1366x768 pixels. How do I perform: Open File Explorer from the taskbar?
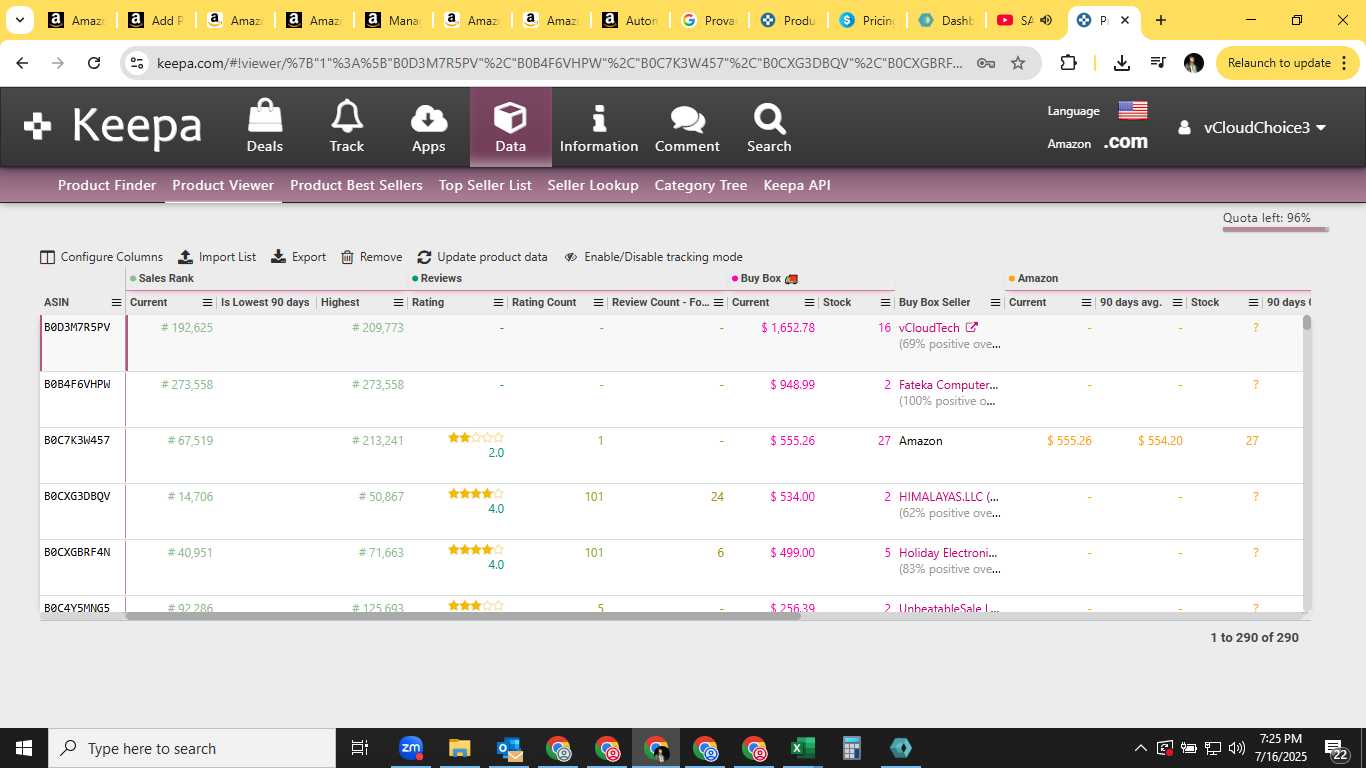(460, 748)
